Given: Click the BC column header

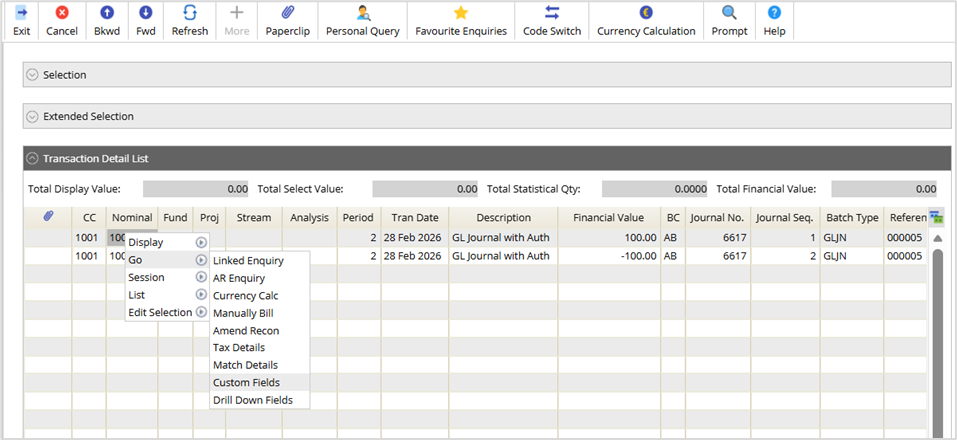Looking at the screenshot, I should [x=673, y=217].
